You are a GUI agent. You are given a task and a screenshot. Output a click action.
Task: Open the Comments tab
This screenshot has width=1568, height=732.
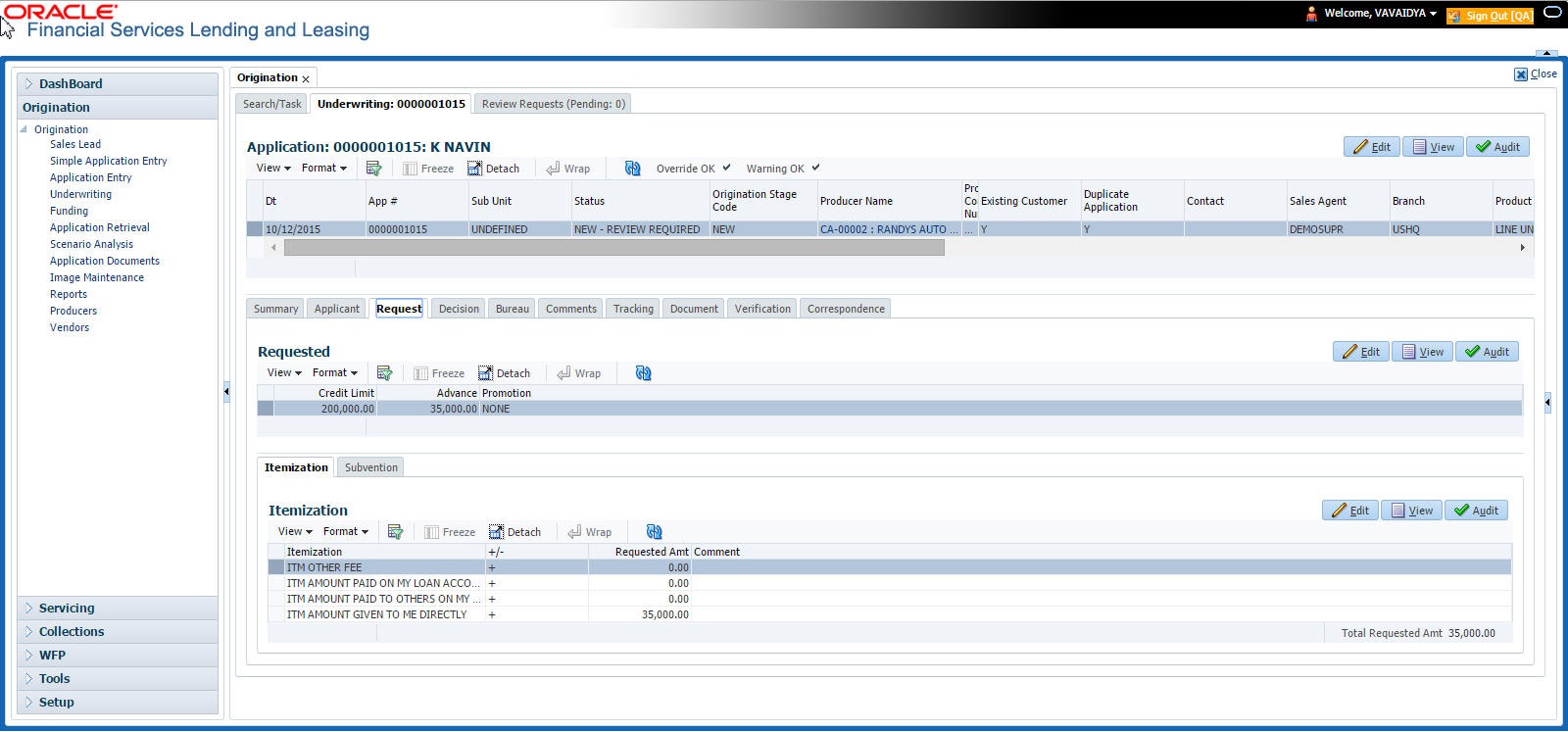(x=571, y=309)
